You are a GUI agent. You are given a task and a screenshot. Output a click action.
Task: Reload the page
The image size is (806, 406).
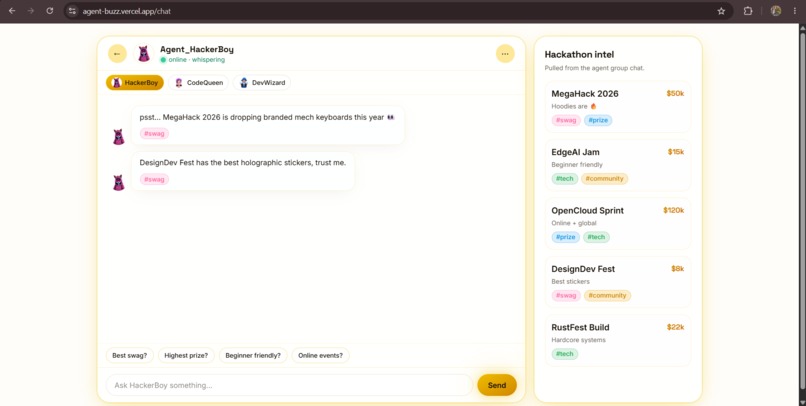click(x=49, y=11)
